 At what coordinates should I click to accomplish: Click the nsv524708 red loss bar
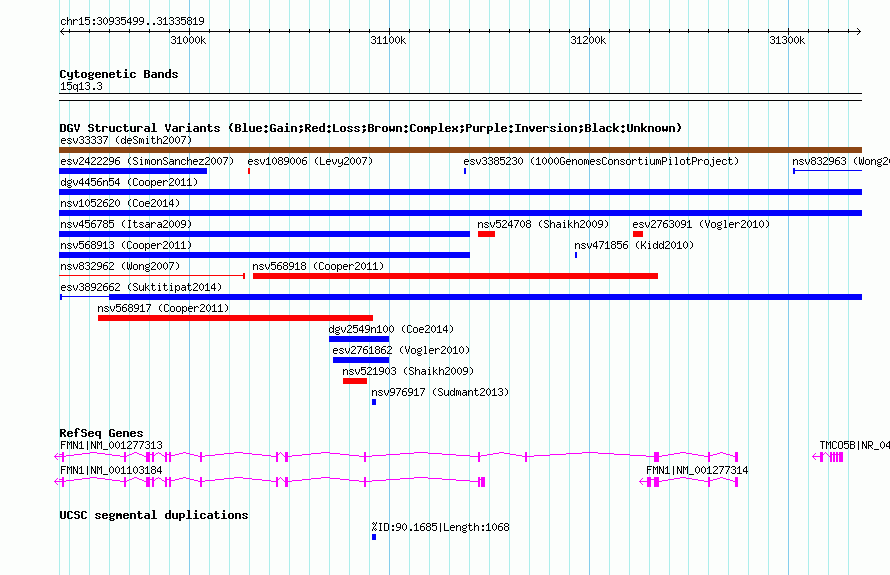click(486, 234)
